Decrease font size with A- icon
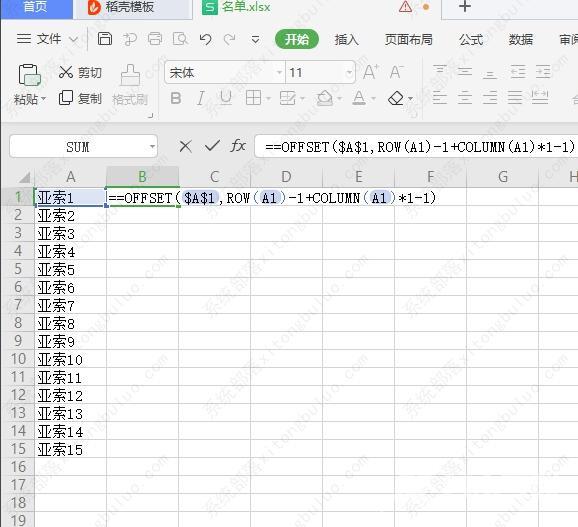Image resolution: width=578 pixels, height=527 pixels. (396, 72)
